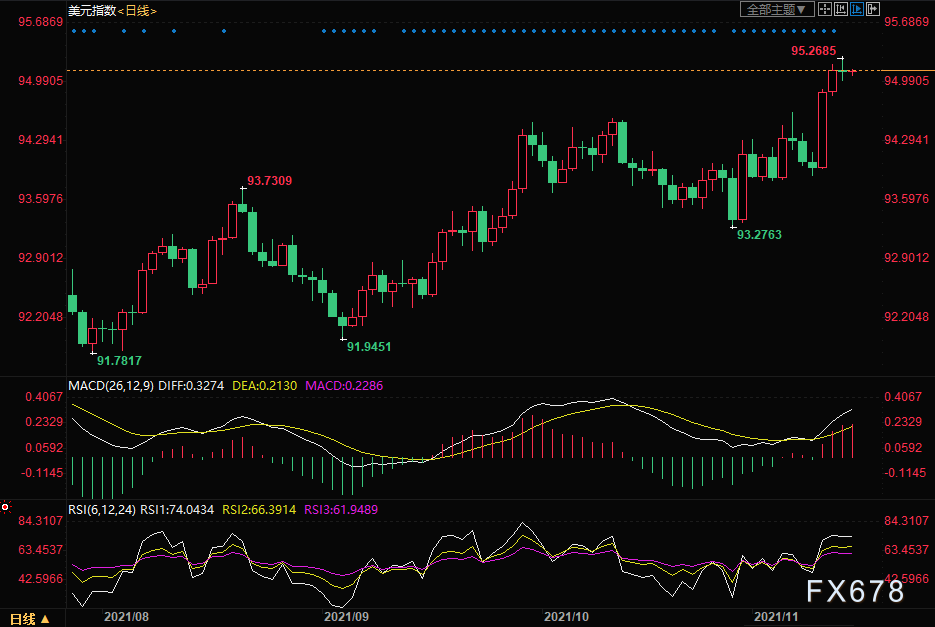Viewport: 935px width, 627px height.
Task: Click the red circle marker beside RSI panel
Action: (x=5, y=507)
